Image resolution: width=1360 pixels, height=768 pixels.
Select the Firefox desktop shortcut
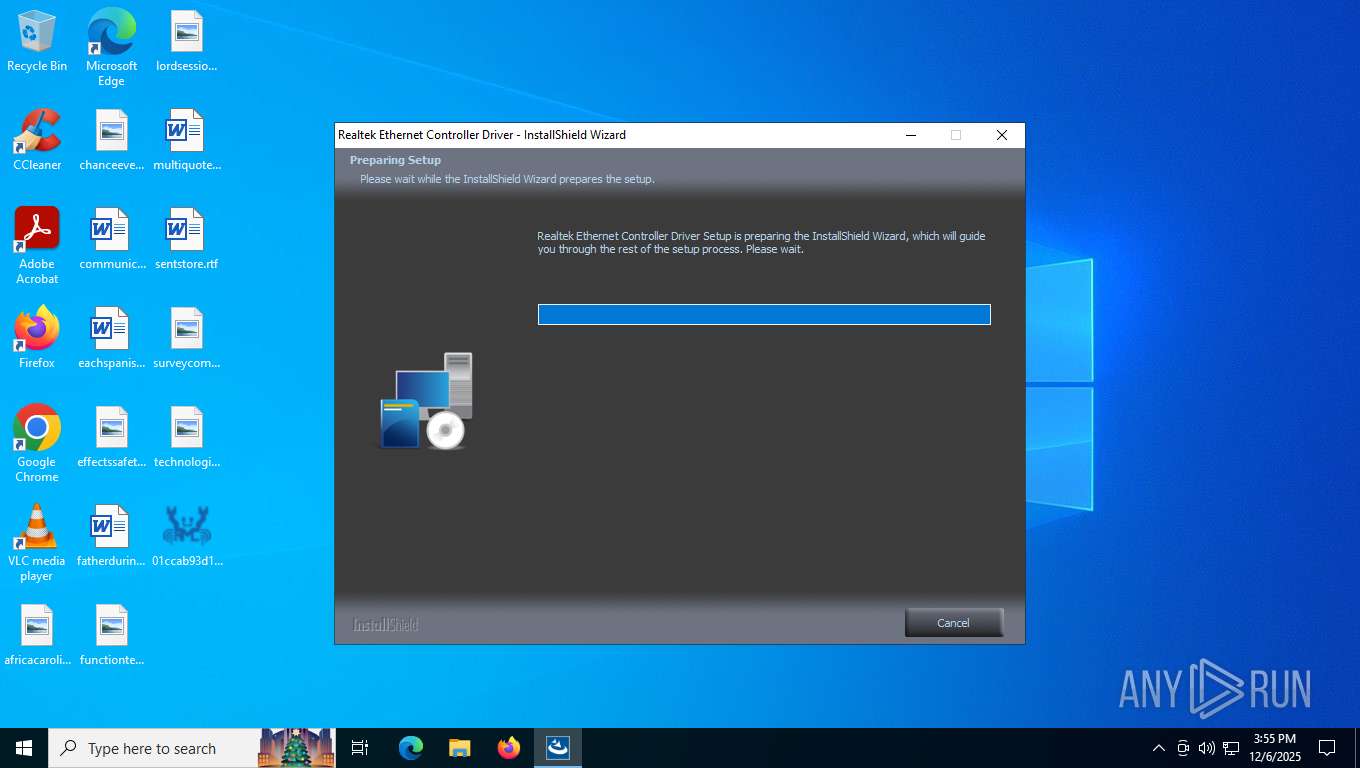37,338
